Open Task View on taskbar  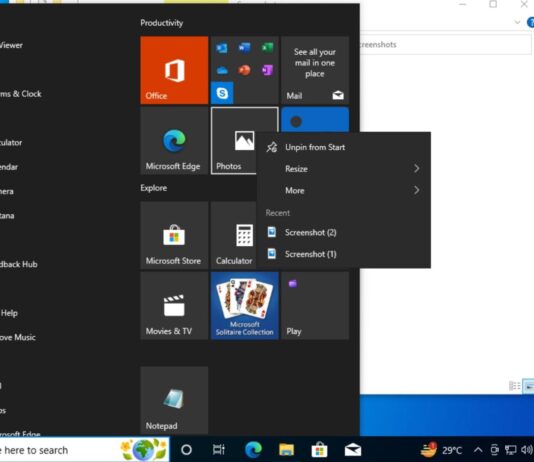coord(219,450)
